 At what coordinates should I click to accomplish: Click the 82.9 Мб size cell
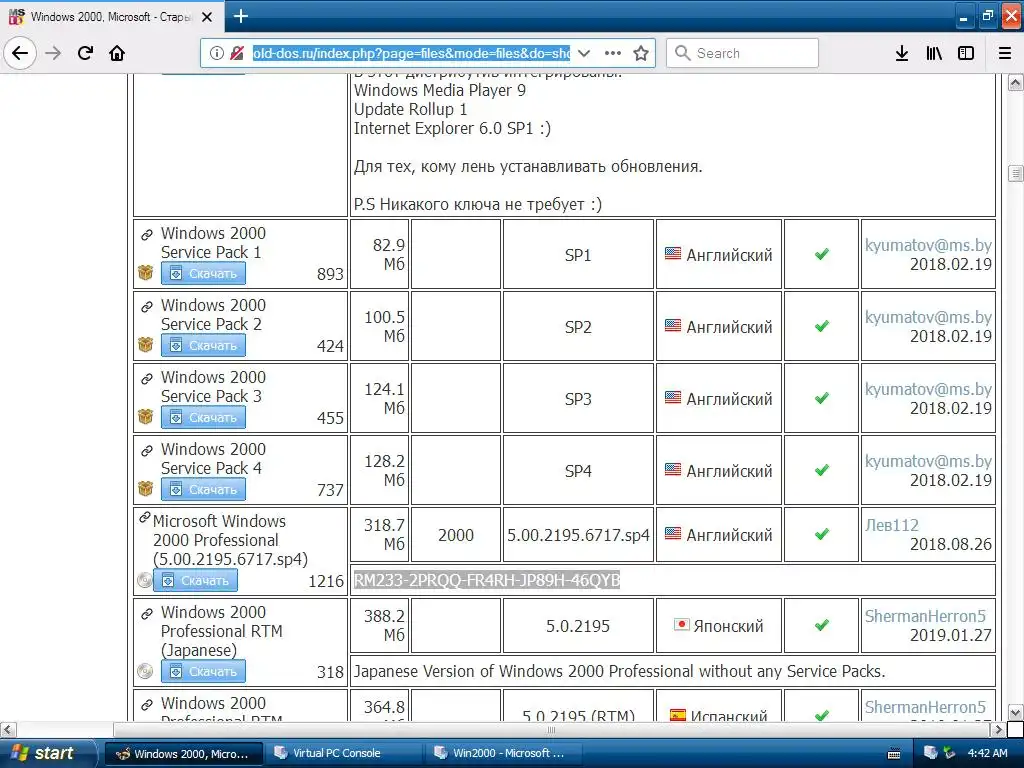click(380, 255)
